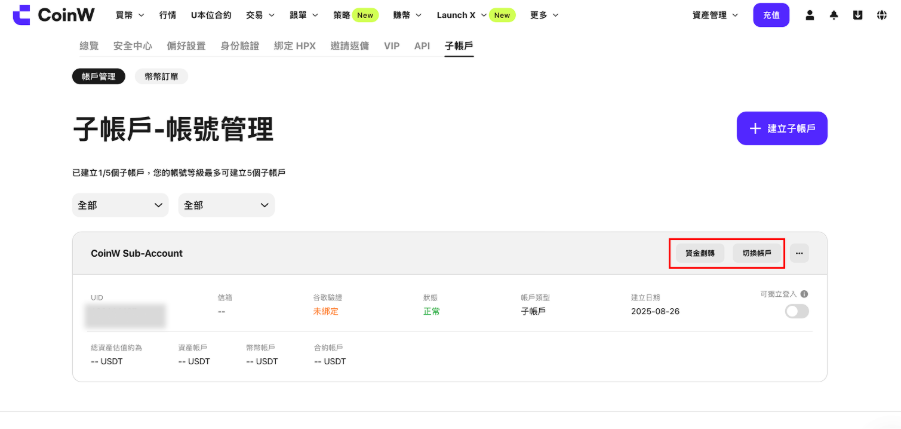This screenshot has width=901, height=429.
Task: Click the 幣幣帳戶 label
Action: click(x=260, y=347)
